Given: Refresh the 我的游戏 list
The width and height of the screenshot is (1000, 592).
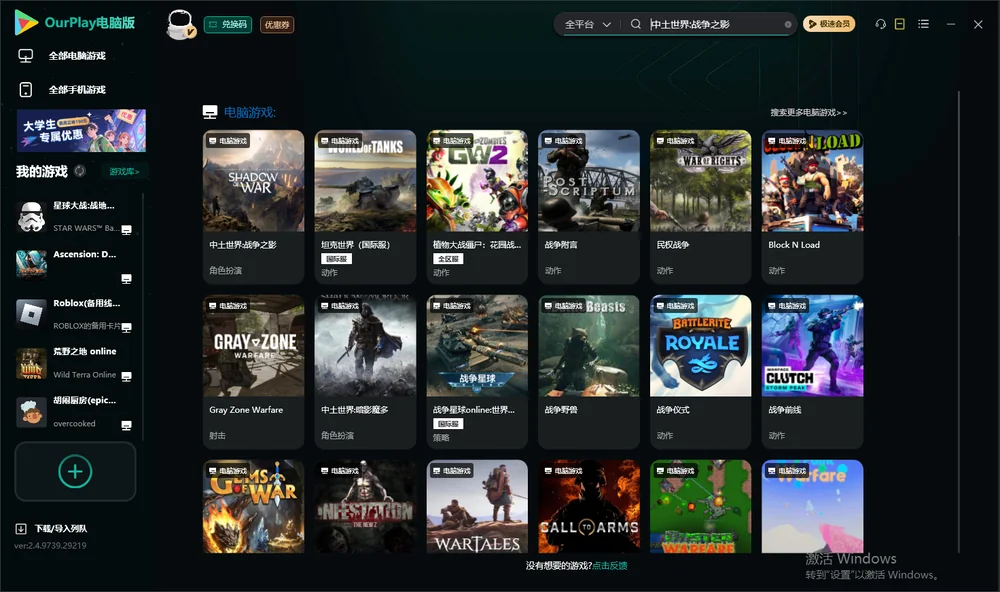Looking at the screenshot, I should (80, 171).
